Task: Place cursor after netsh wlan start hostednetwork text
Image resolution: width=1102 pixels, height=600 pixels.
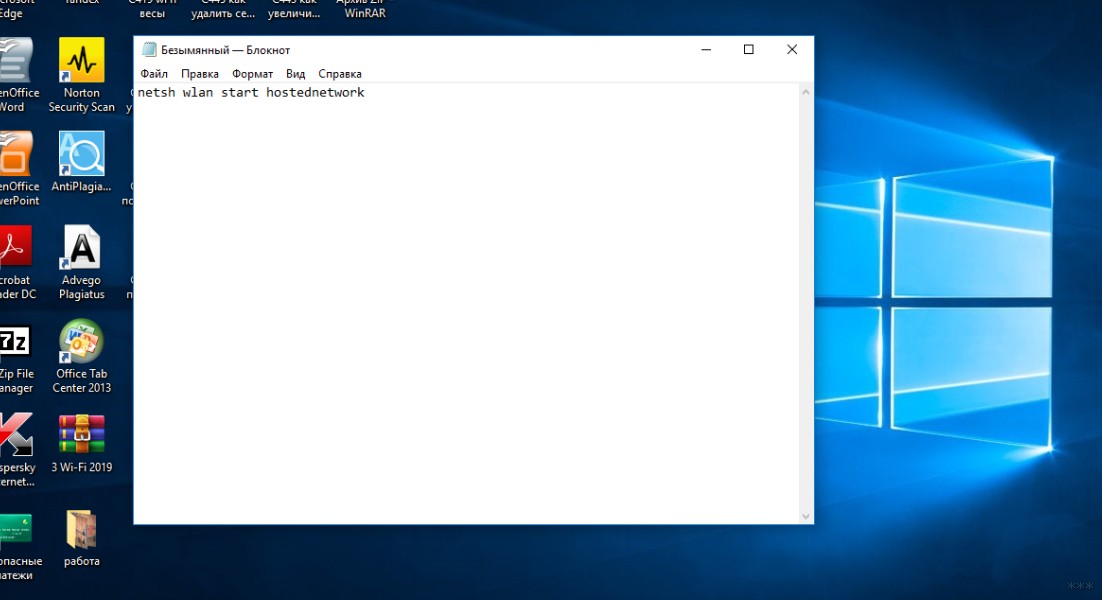Action: click(x=366, y=93)
